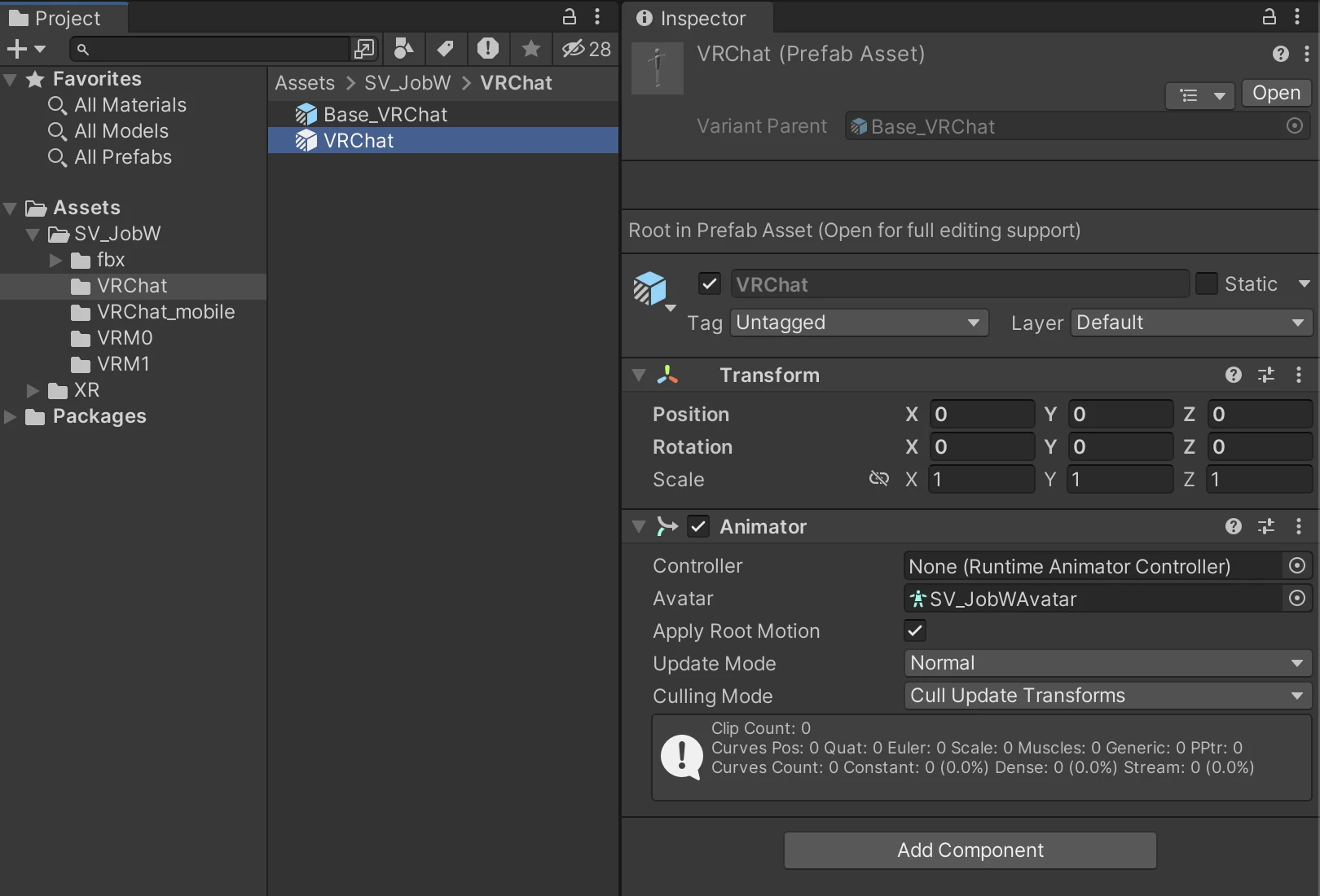Click Search by Type icon
Screen dimensions: 1320x896
(403, 49)
